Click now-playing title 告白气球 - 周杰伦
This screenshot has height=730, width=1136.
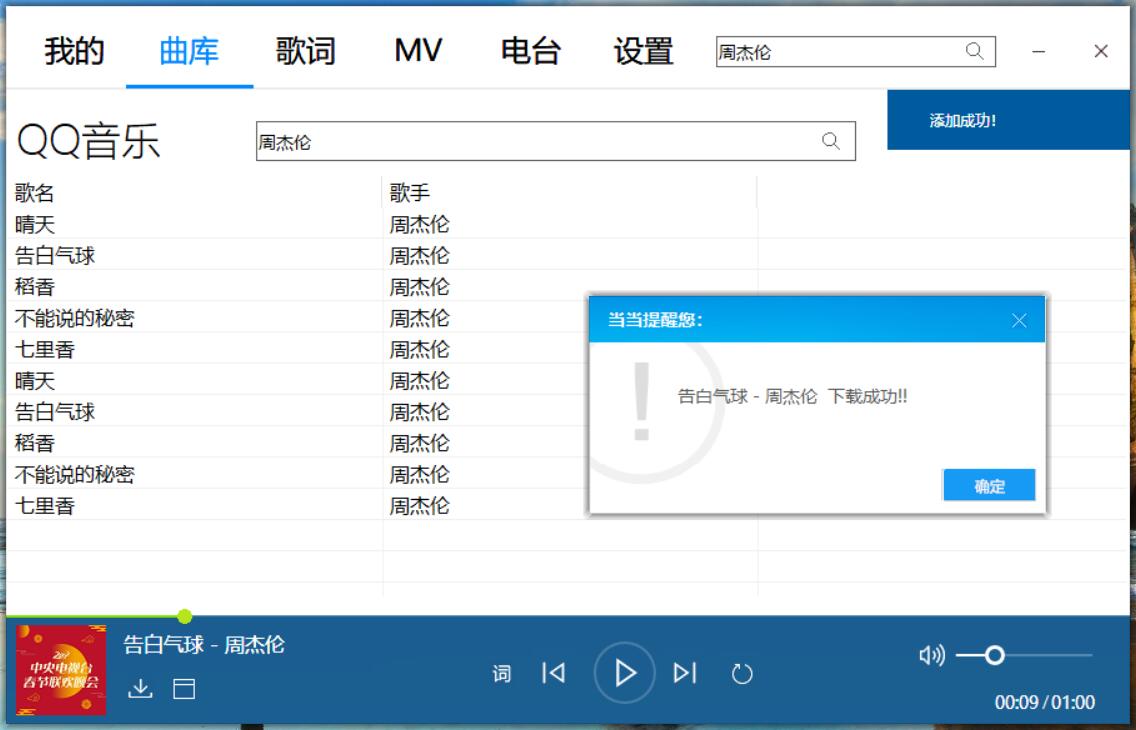(204, 645)
